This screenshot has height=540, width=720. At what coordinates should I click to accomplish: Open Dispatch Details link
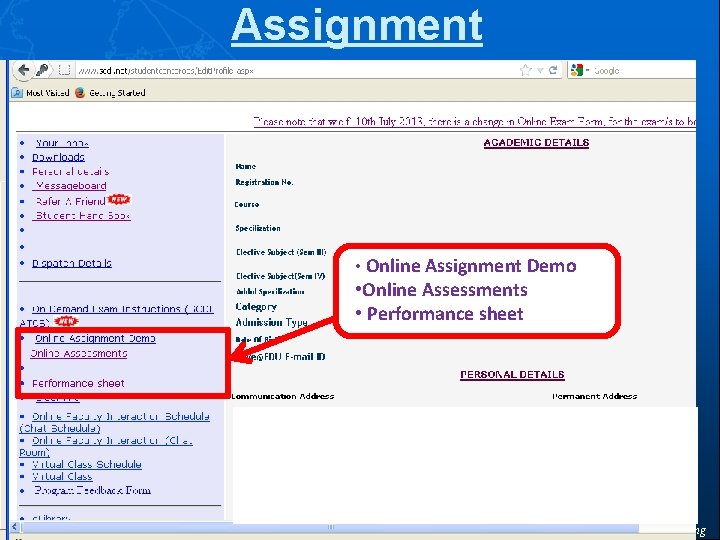(72, 263)
